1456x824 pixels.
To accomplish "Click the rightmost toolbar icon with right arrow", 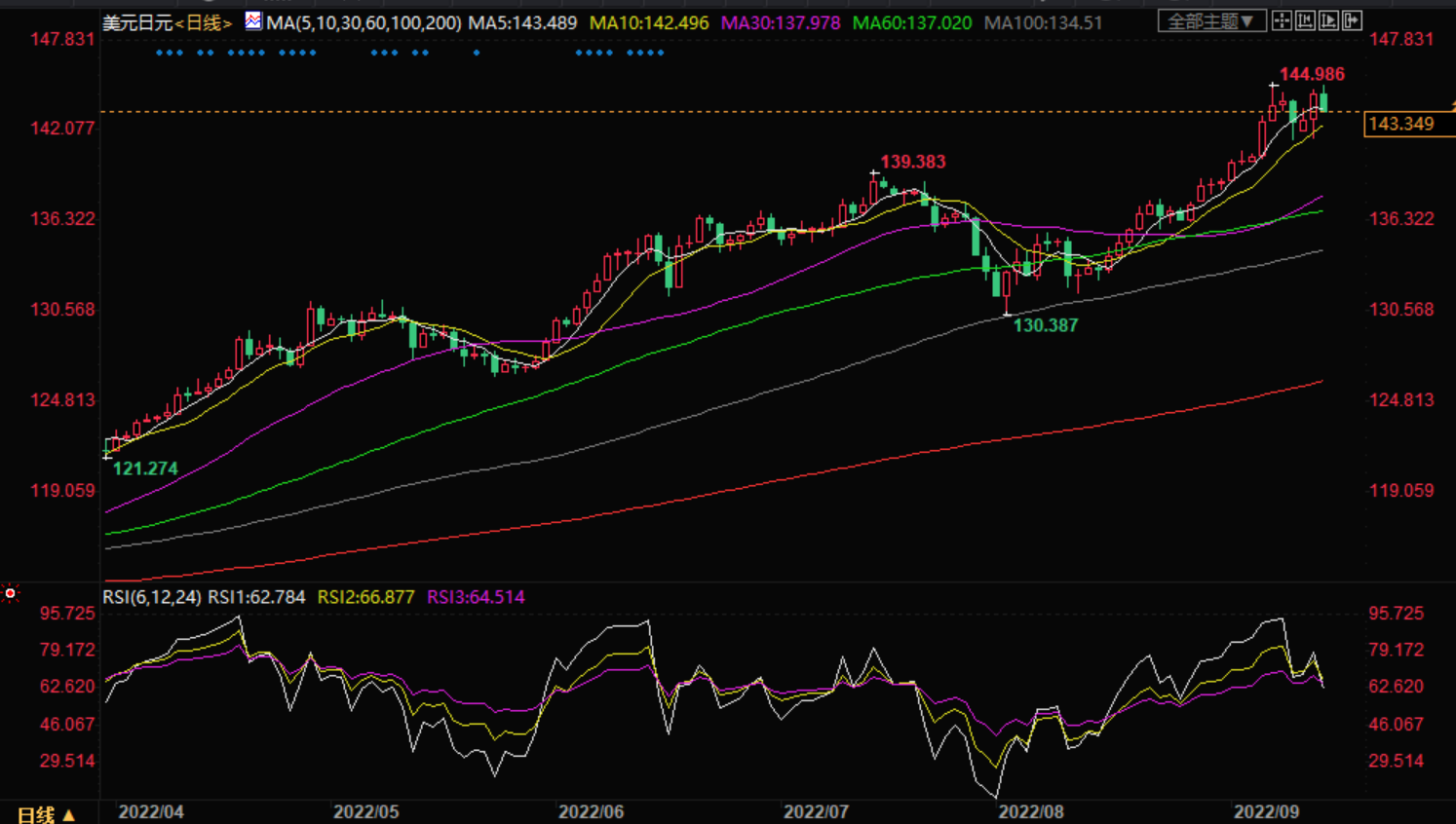I will [1352, 20].
